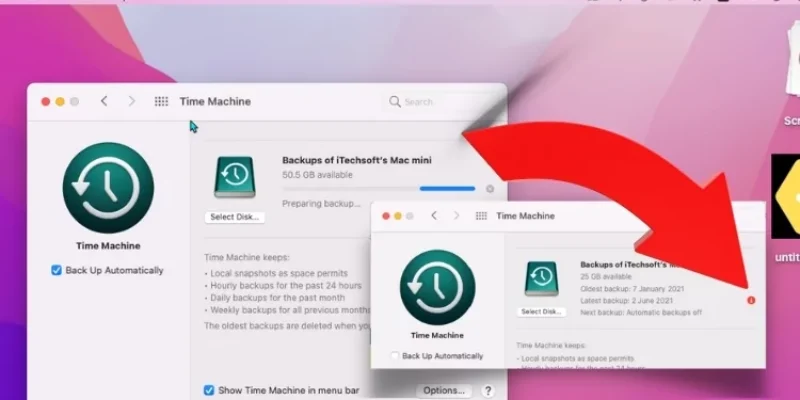Close the large Time Machine window with the red button
Viewport: 800px width, 400px height.
45,102
